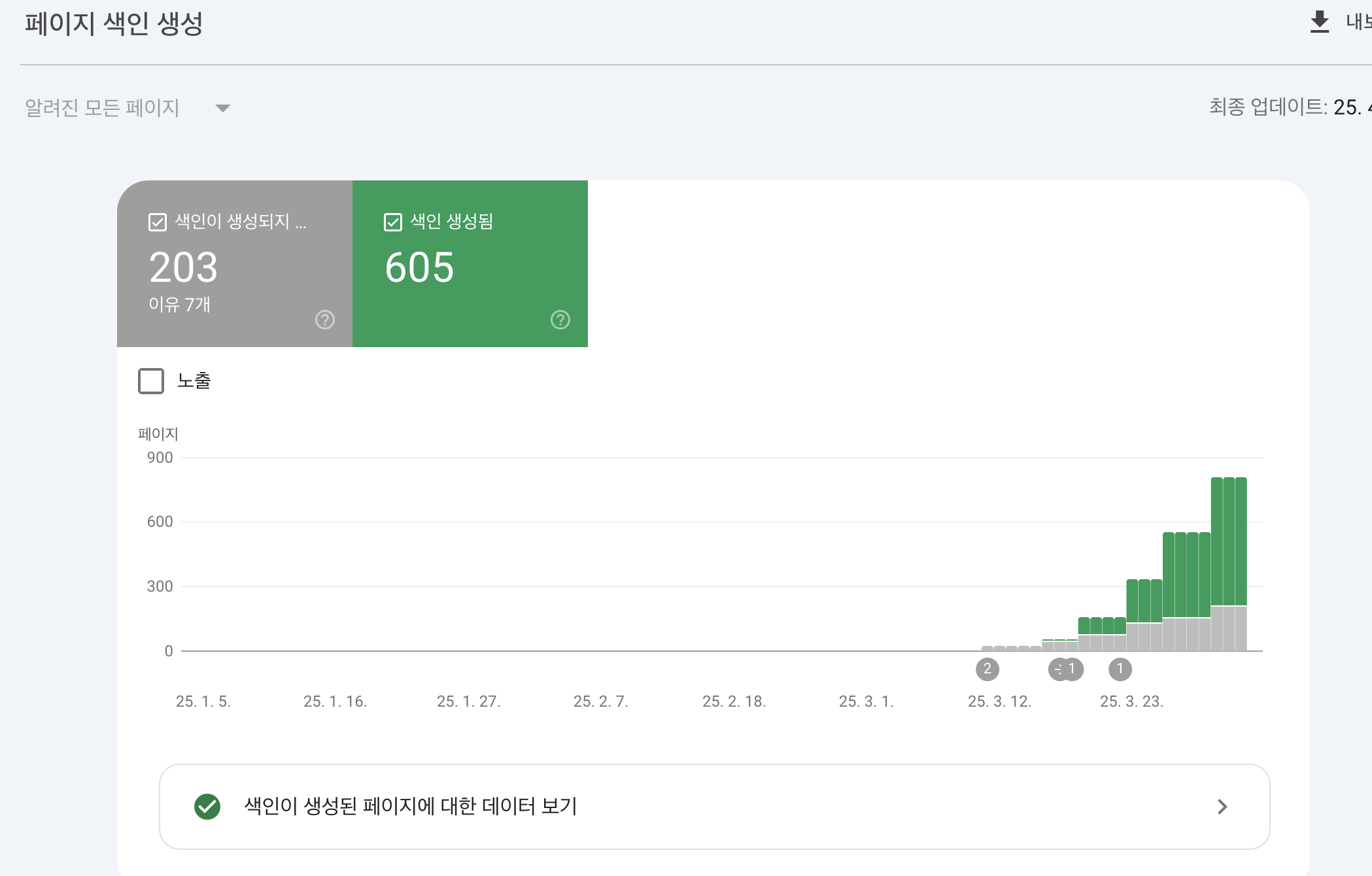The image size is (1372, 876).
Task: Uncheck the 색인 생성됨 checkbox
Action: tap(393, 222)
